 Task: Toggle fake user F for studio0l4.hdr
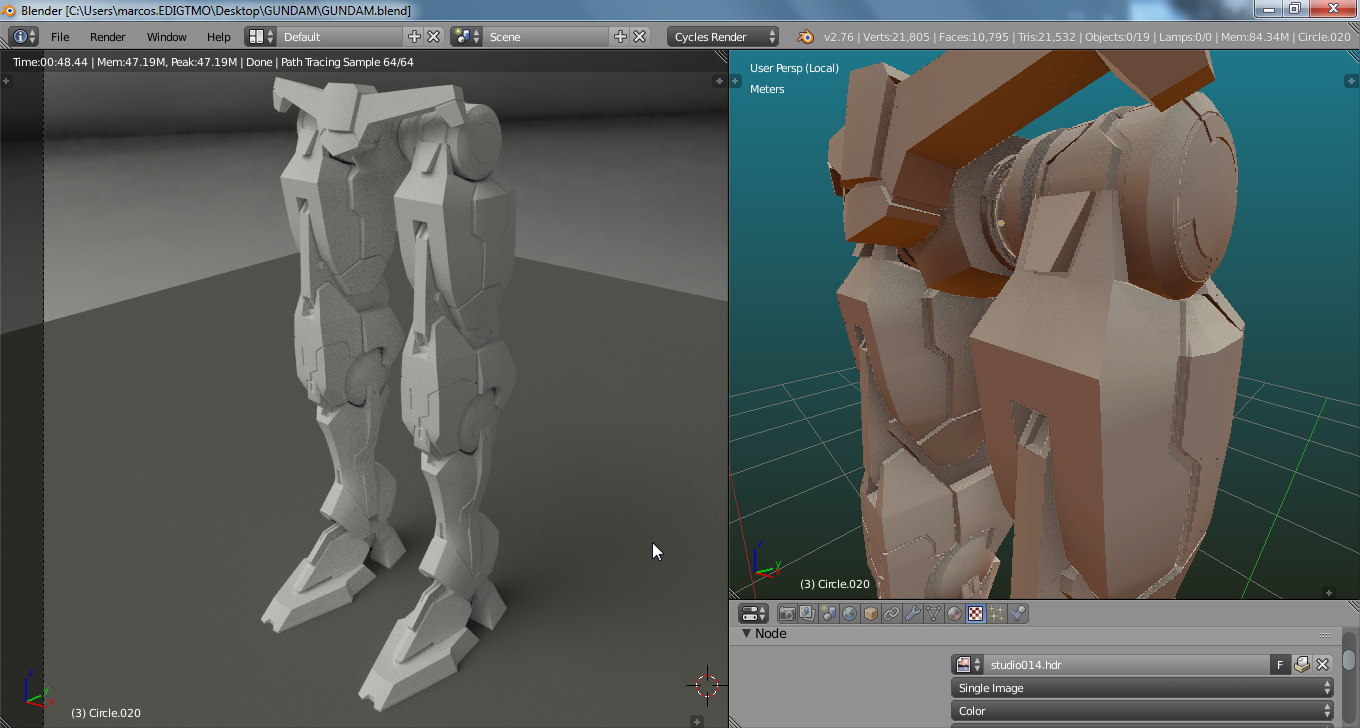1280,665
